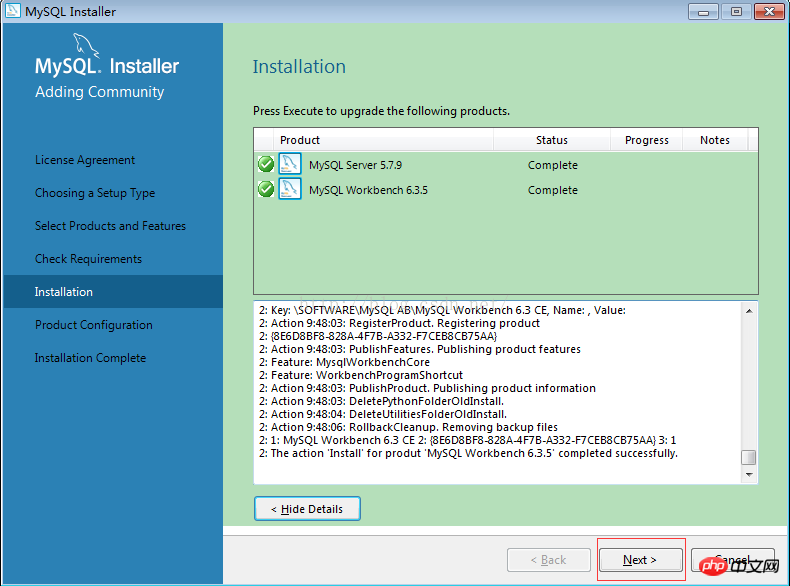Click the log scrollbar down arrow
Screen dimensions: 790x586
pos(749,475)
